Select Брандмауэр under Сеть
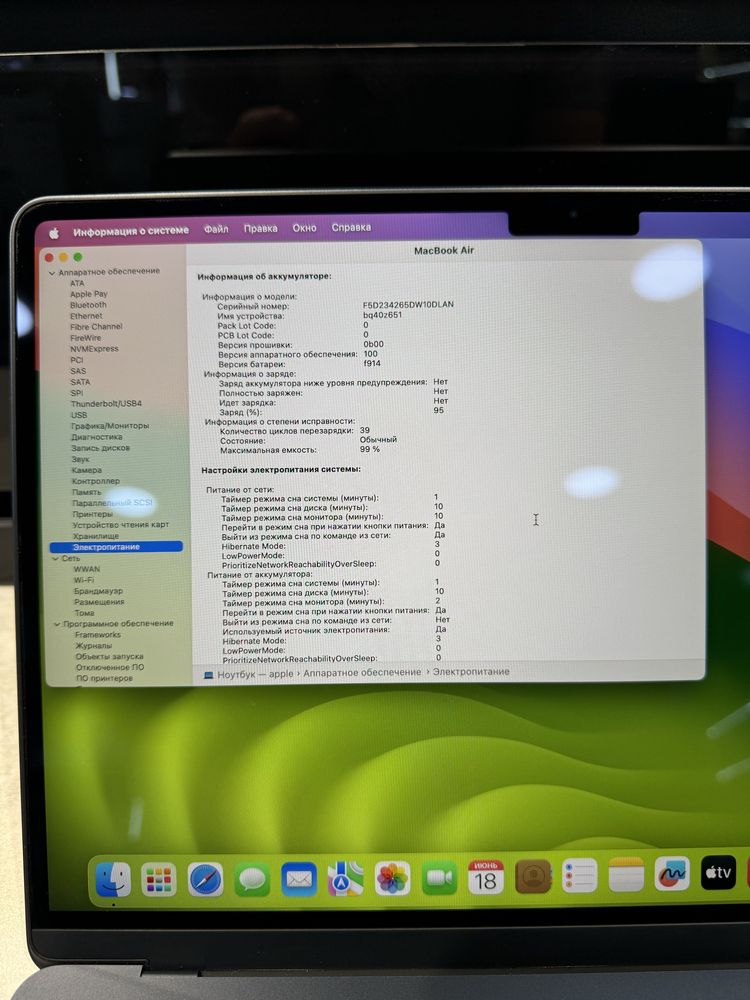The height and width of the screenshot is (1000, 750). [x=98, y=591]
